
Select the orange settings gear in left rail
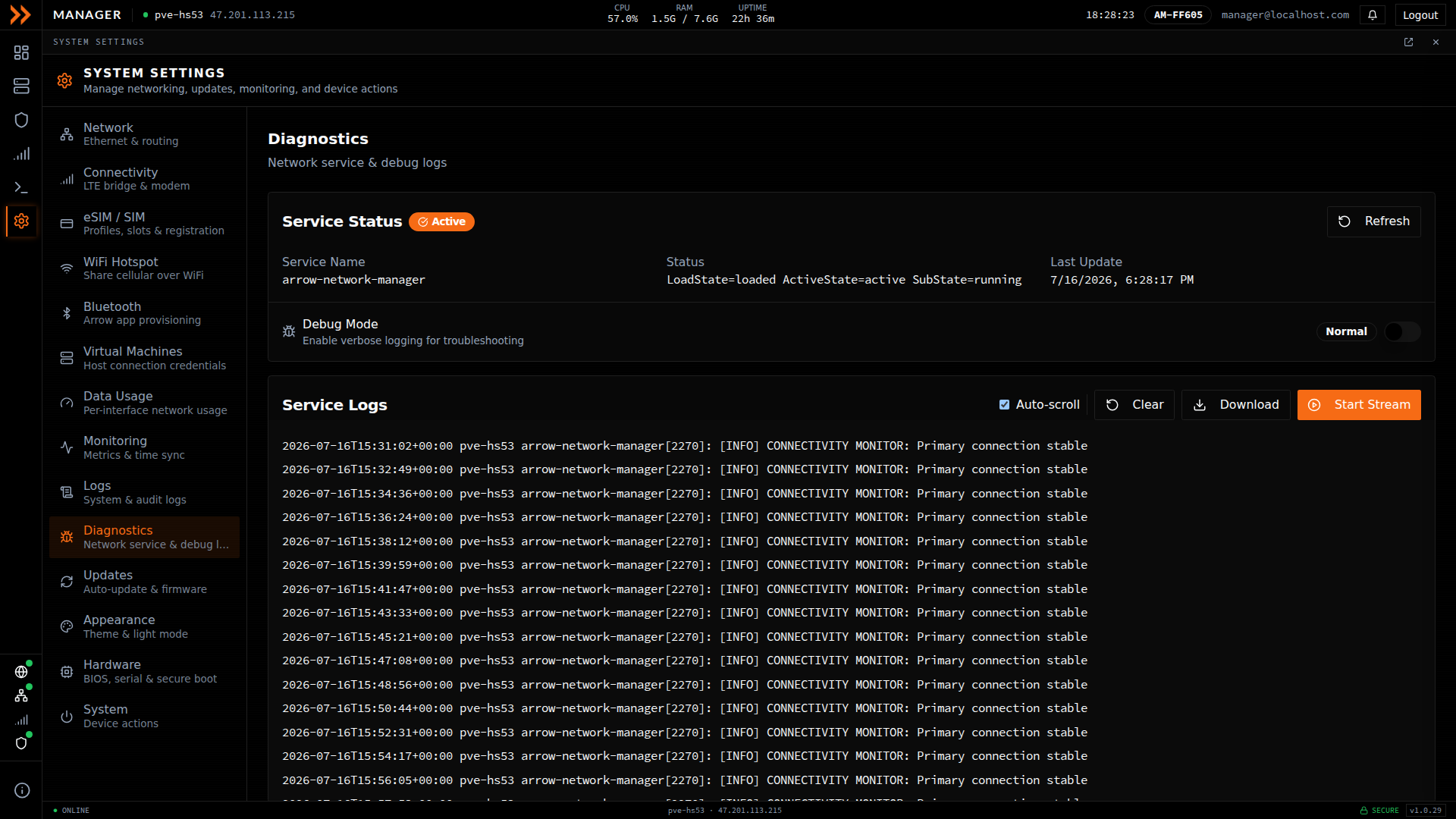tap(21, 221)
